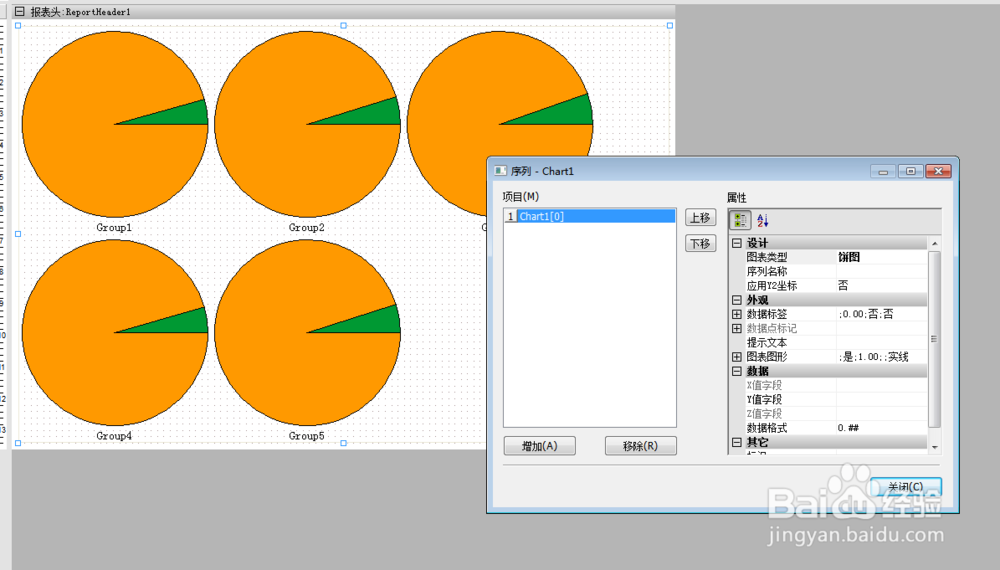Click the Group4 pie chart
Screen dimensions: 1000x570
click(115, 333)
